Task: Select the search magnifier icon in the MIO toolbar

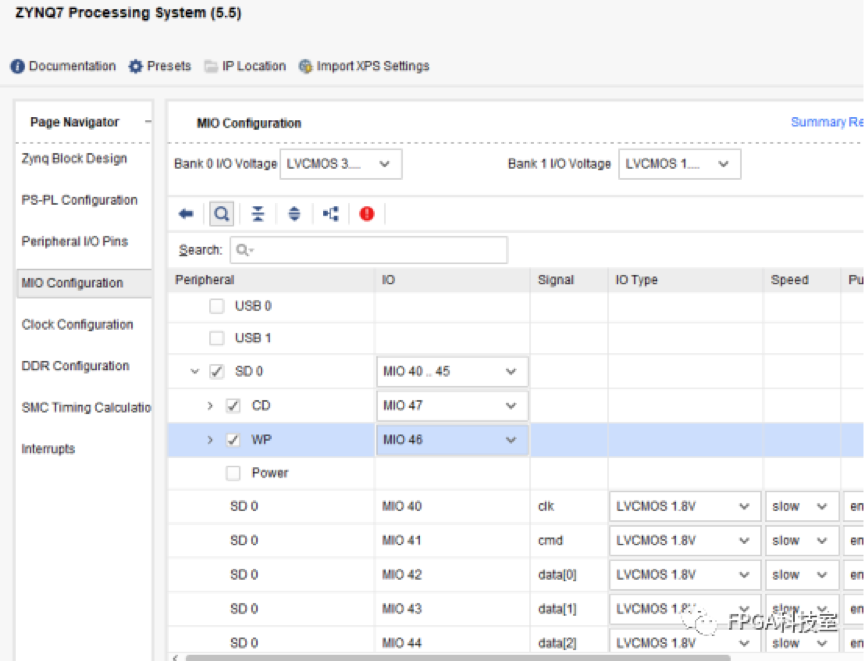Action: (220, 213)
